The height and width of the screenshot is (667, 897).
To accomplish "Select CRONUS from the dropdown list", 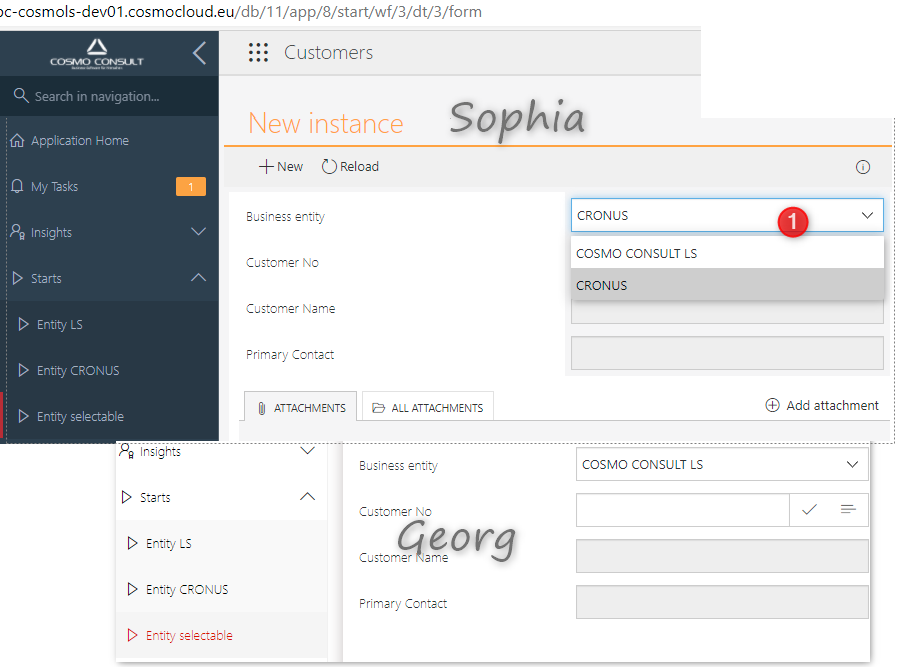I will coord(727,285).
